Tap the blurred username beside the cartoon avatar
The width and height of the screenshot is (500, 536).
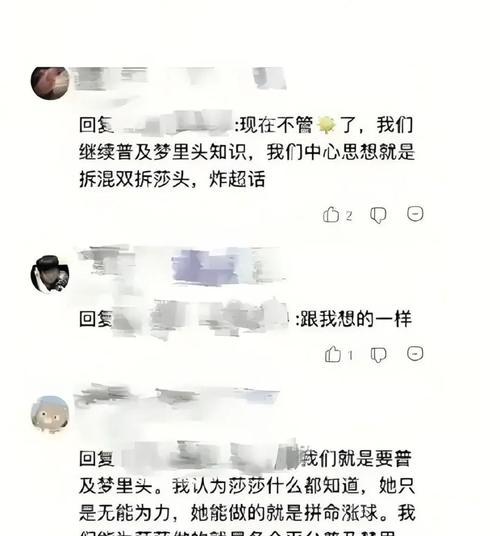pos(177,395)
